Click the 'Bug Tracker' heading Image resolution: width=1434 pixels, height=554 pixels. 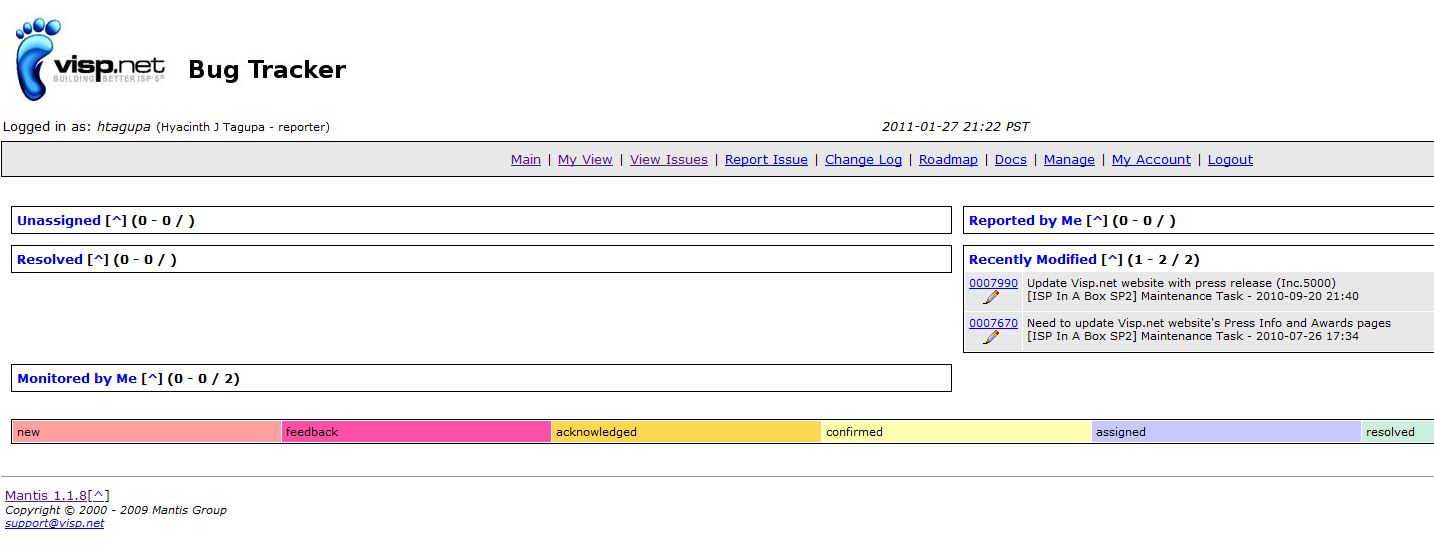267,69
